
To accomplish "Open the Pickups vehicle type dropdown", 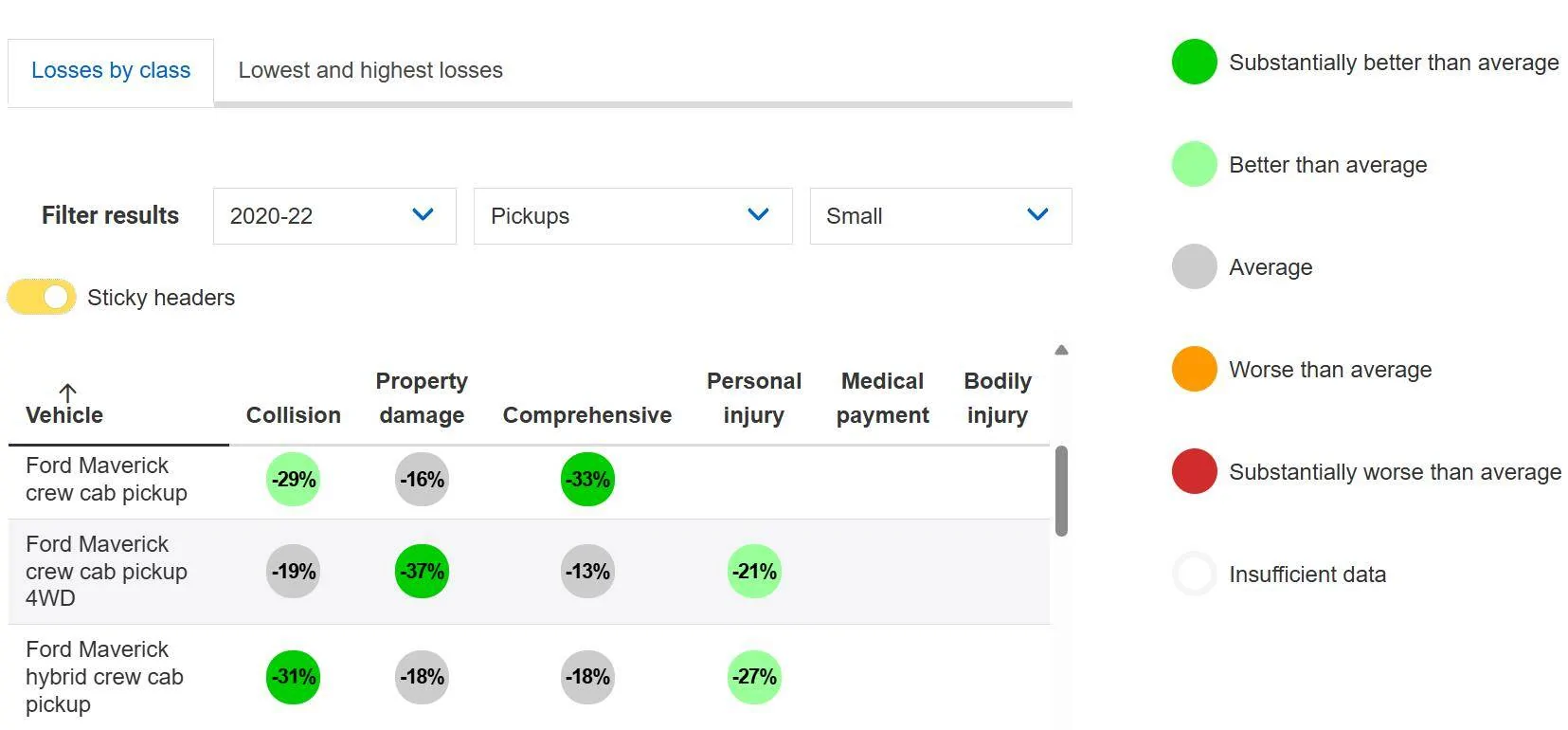I will click(x=633, y=216).
